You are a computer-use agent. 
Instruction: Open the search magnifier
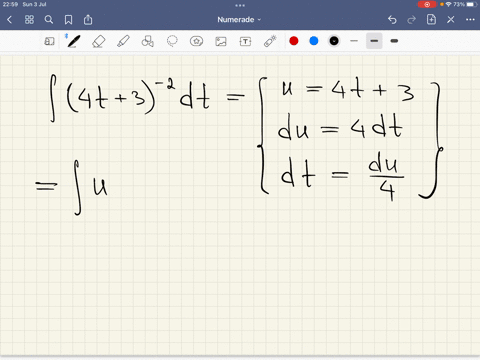coord(49,20)
